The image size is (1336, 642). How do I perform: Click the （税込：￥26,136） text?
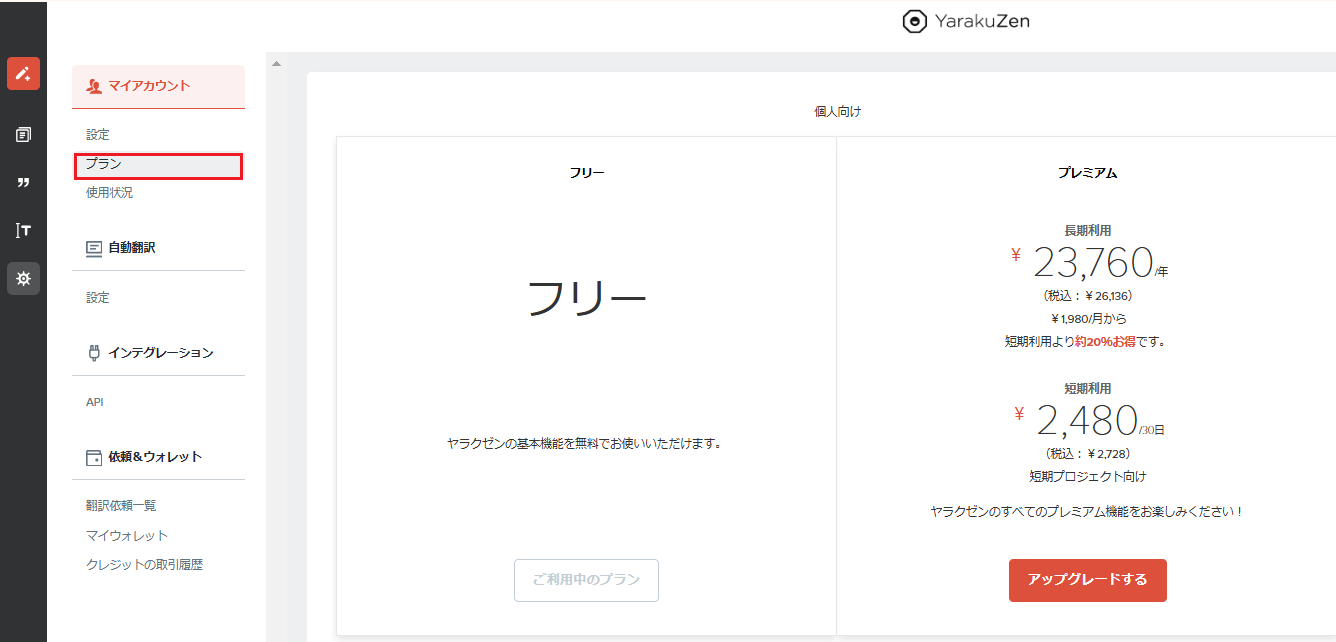[x=1087, y=296]
